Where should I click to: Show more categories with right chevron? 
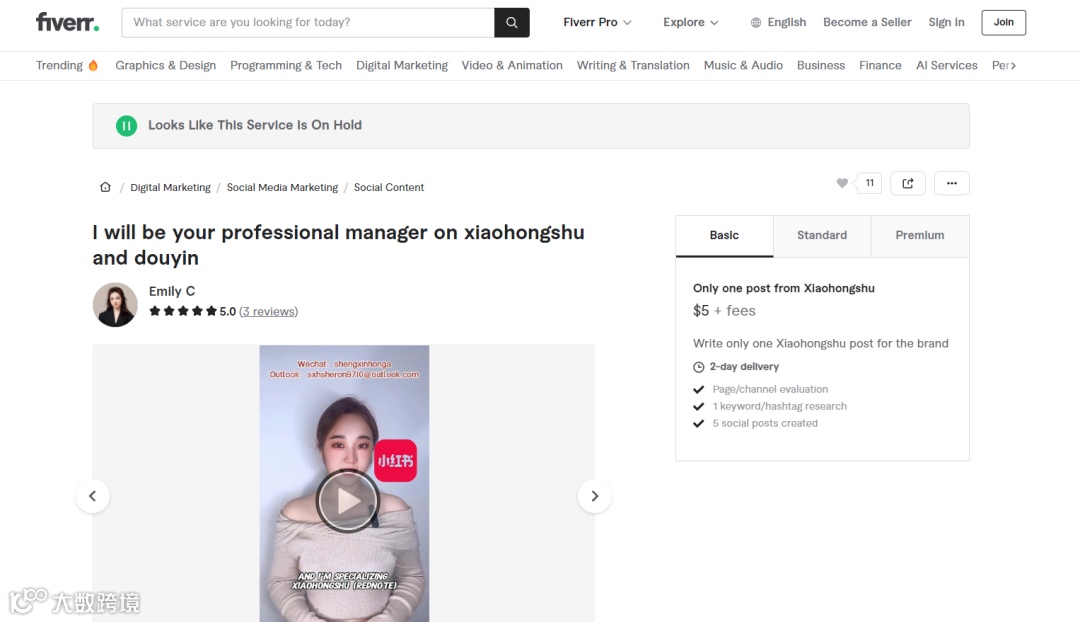click(1012, 65)
